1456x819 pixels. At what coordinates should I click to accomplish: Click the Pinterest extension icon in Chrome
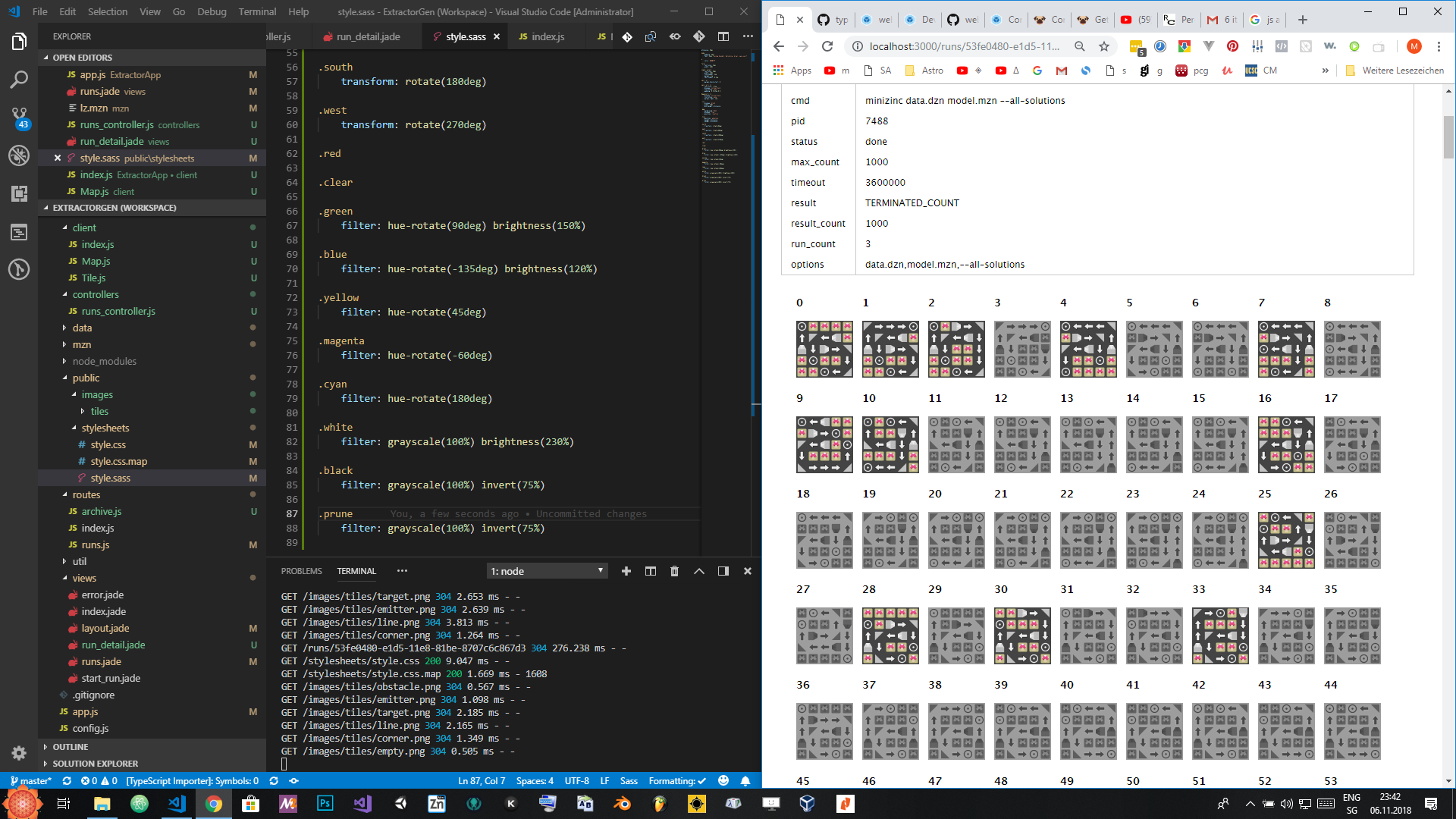point(1232,46)
